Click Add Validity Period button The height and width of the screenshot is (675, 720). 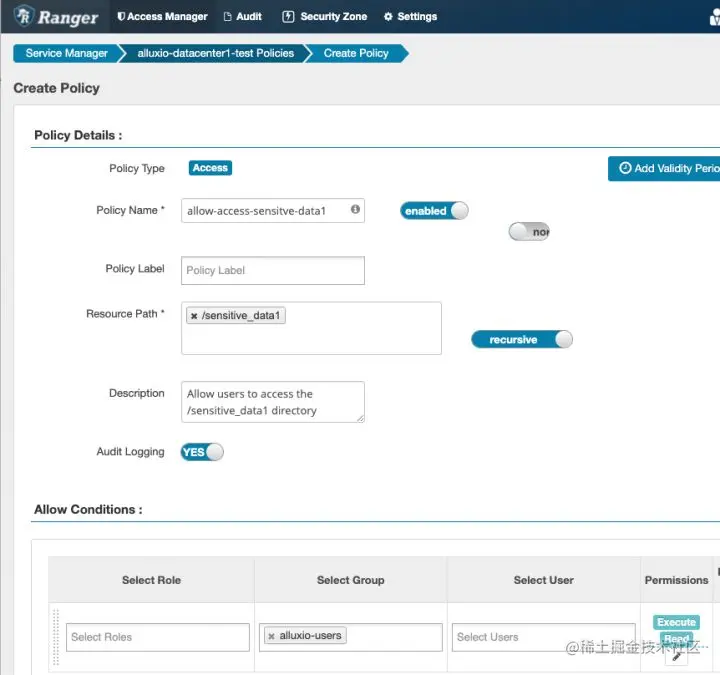[x=664, y=169]
